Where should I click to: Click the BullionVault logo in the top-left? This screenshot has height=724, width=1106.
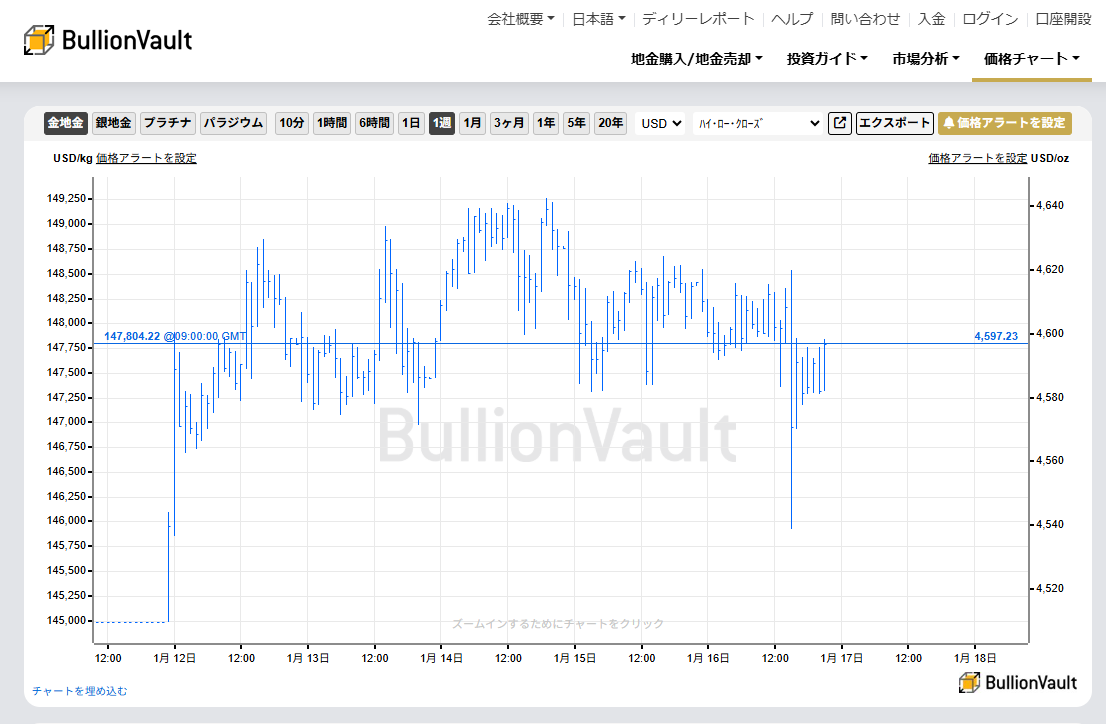pos(107,38)
